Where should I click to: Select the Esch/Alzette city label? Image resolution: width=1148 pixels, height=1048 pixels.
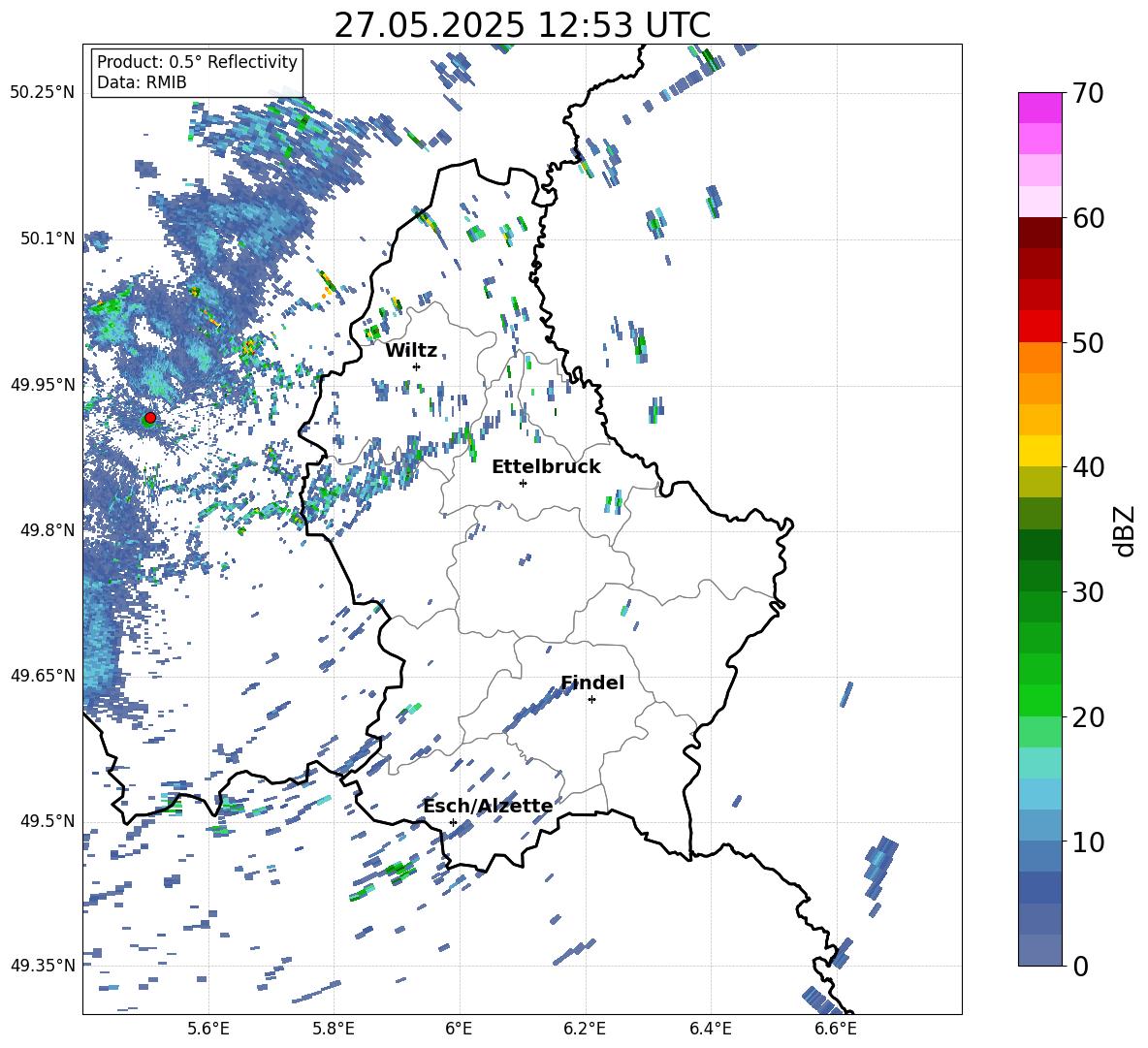[x=488, y=807]
